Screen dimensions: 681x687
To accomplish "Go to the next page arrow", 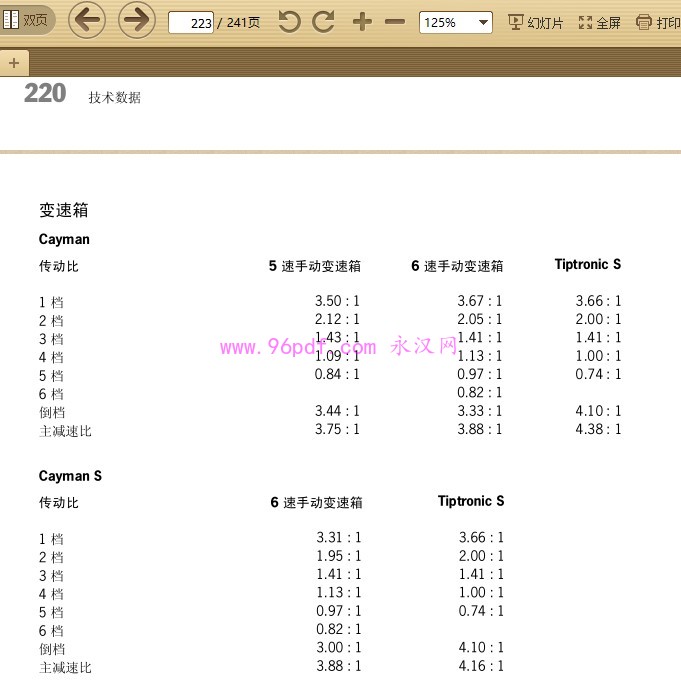I will [137, 20].
